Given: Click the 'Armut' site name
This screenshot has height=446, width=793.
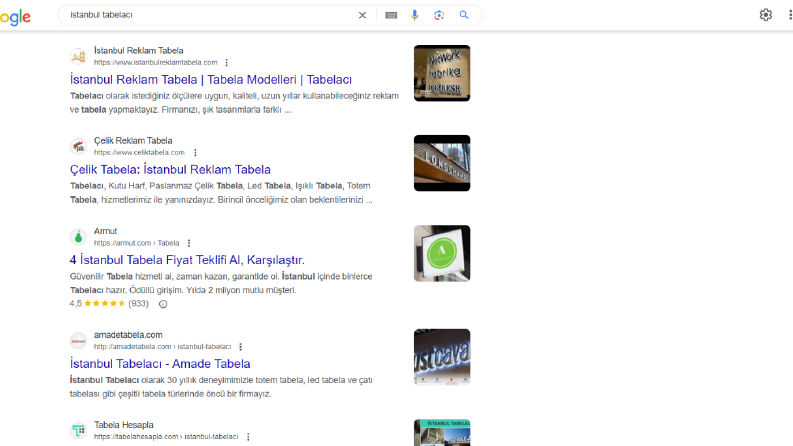Looking at the screenshot, I should [105, 231].
